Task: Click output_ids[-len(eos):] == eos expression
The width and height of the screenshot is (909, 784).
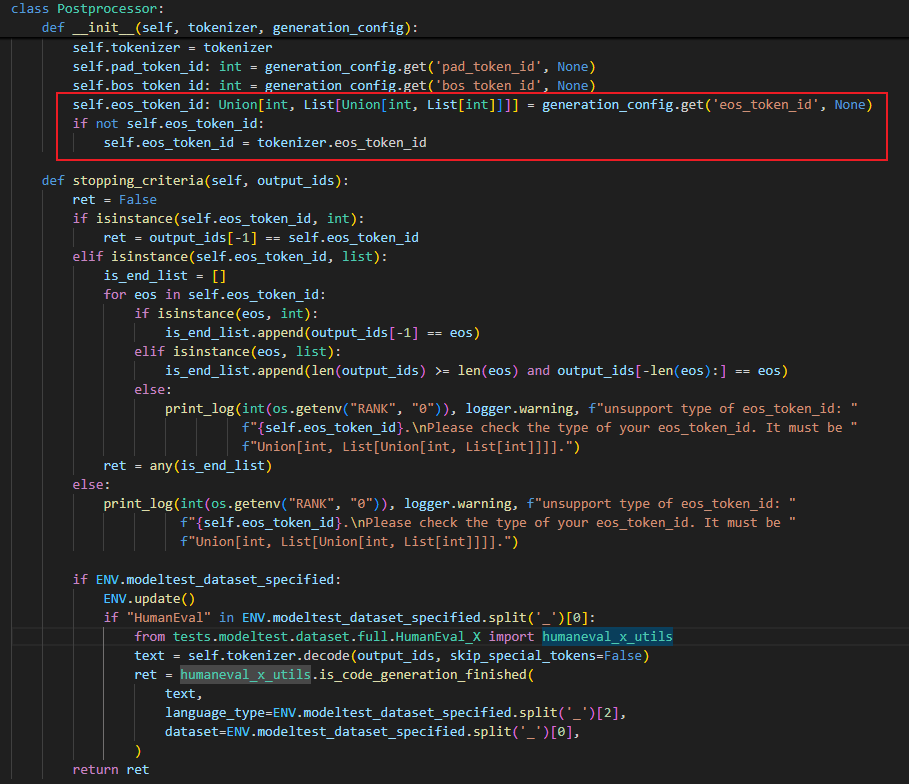Action: (x=668, y=371)
